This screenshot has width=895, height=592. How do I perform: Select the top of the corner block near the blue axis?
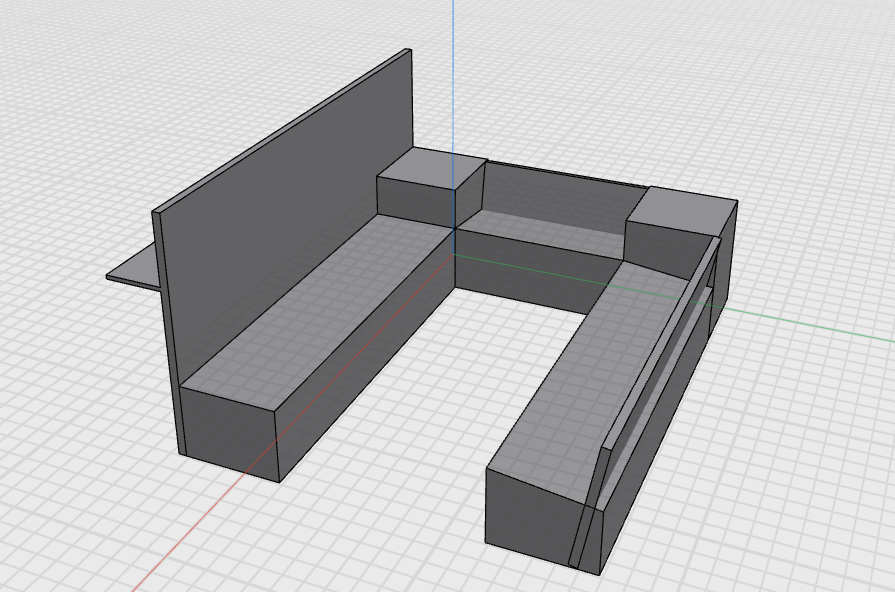(x=431, y=168)
